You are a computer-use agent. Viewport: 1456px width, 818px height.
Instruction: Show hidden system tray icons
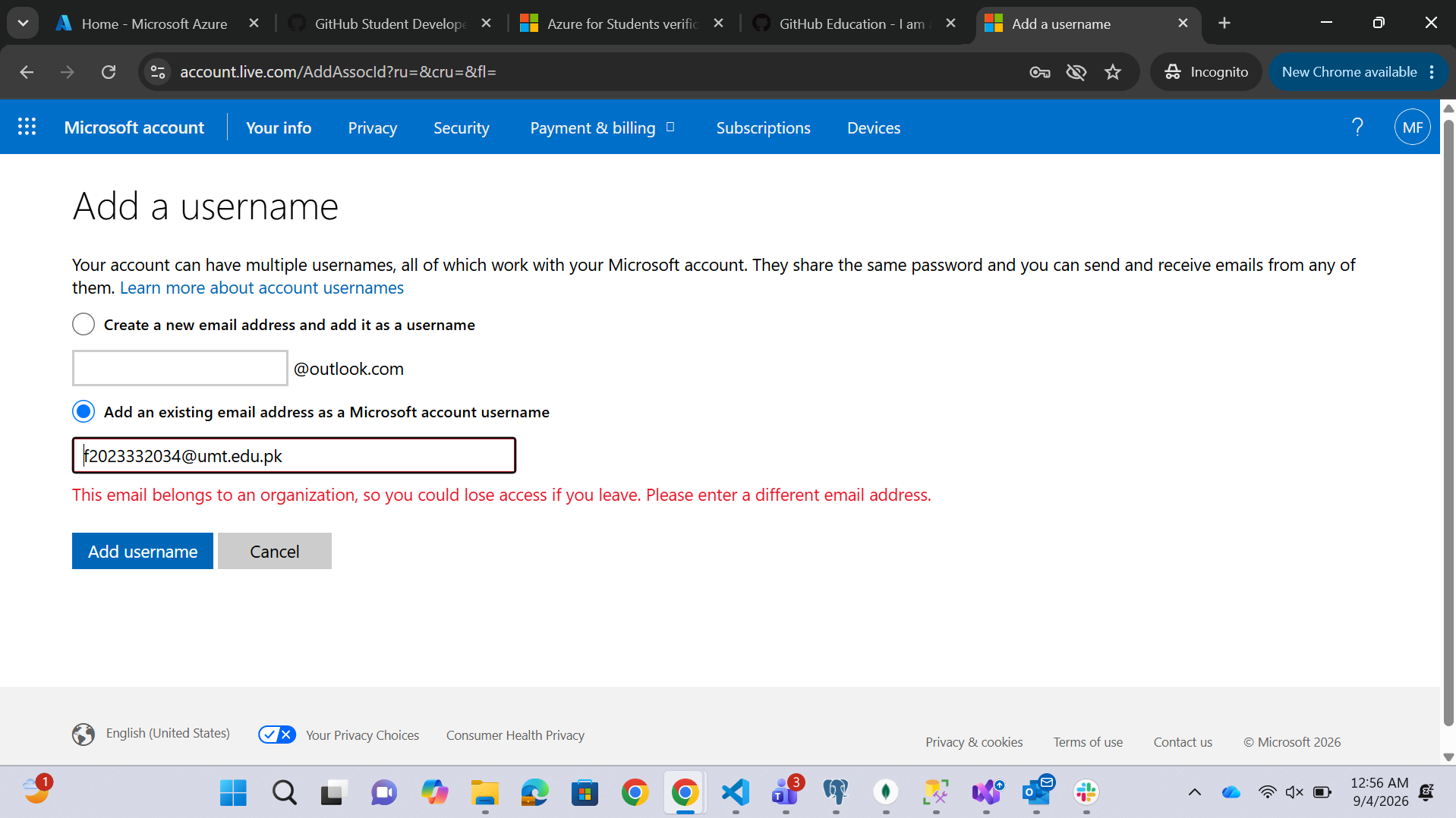pos(1195,793)
